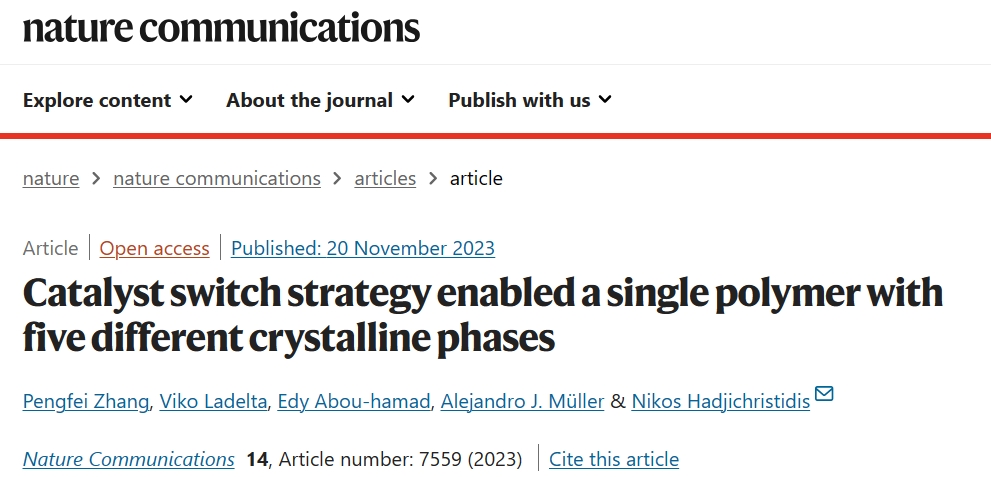Click the Published: 20 November 2023 link

(363, 248)
